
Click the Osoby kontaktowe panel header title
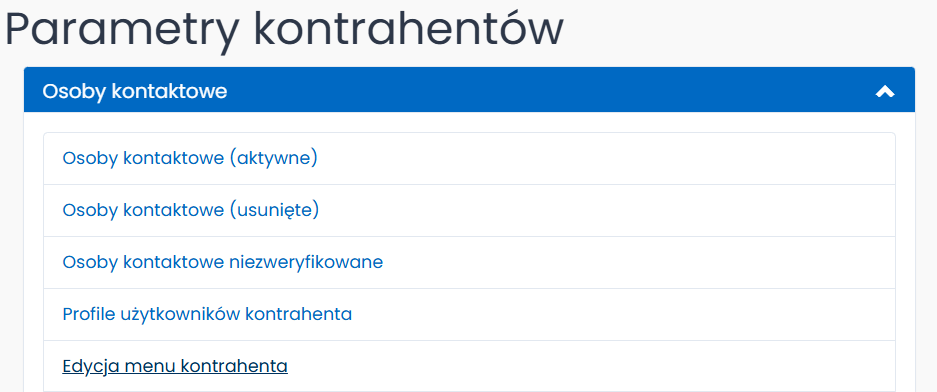coord(135,92)
